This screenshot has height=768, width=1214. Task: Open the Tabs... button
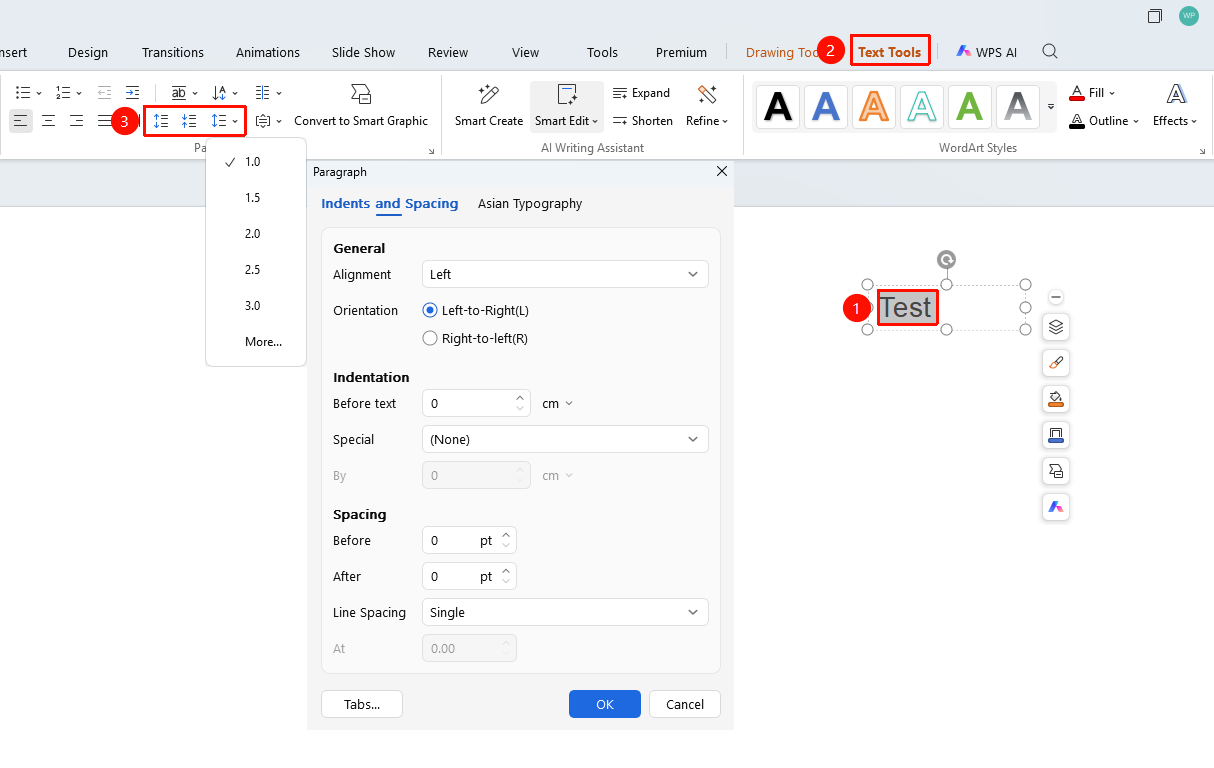tap(362, 704)
